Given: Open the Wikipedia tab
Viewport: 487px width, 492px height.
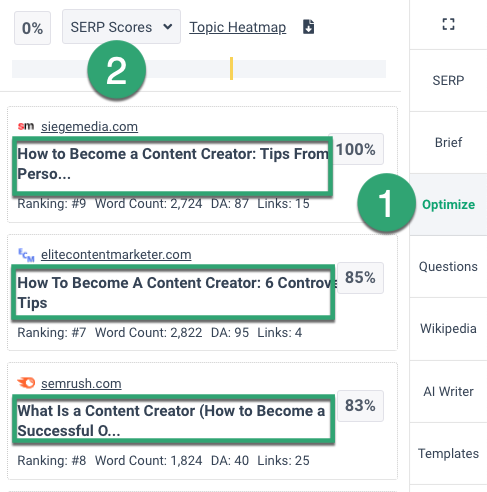Looking at the screenshot, I should [448, 329].
